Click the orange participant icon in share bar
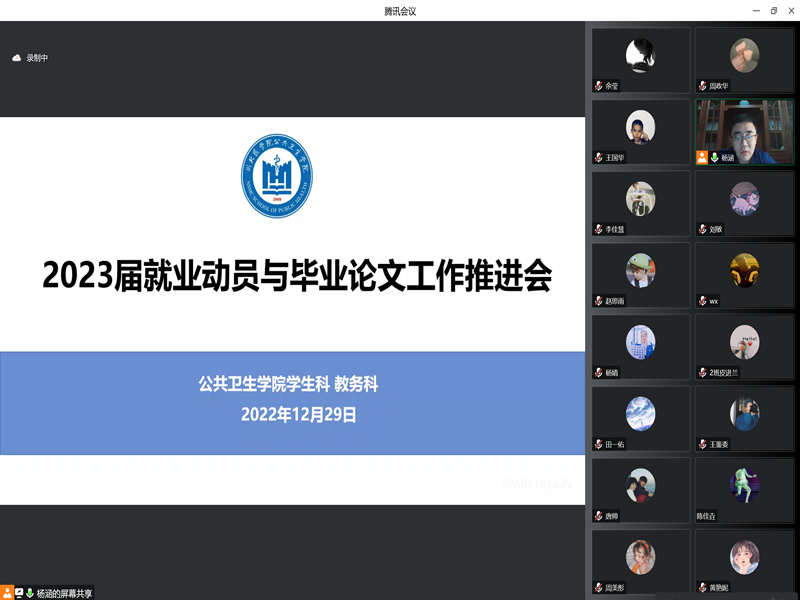This screenshot has width=800, height=600. (7, 592)
